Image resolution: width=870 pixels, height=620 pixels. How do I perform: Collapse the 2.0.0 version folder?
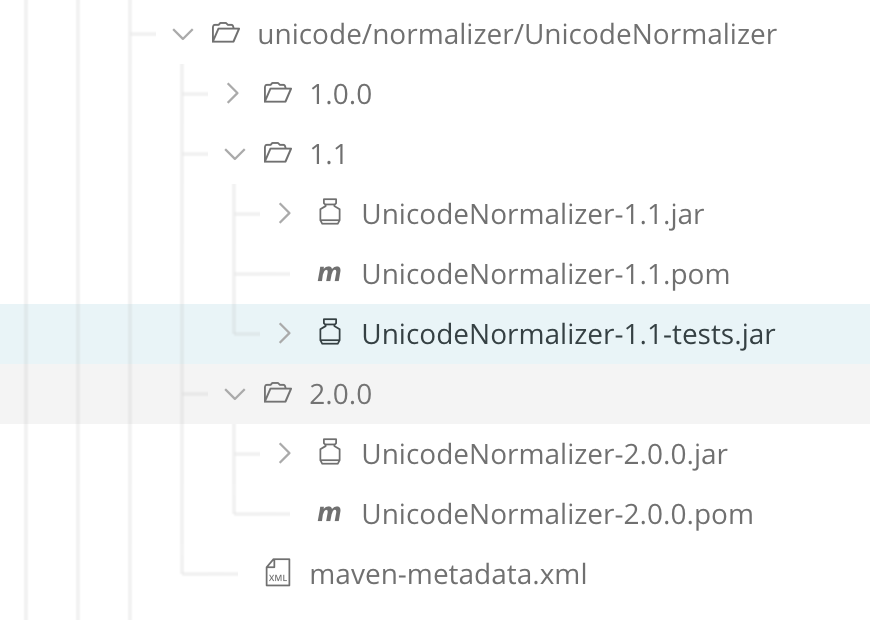coord(234,393)
